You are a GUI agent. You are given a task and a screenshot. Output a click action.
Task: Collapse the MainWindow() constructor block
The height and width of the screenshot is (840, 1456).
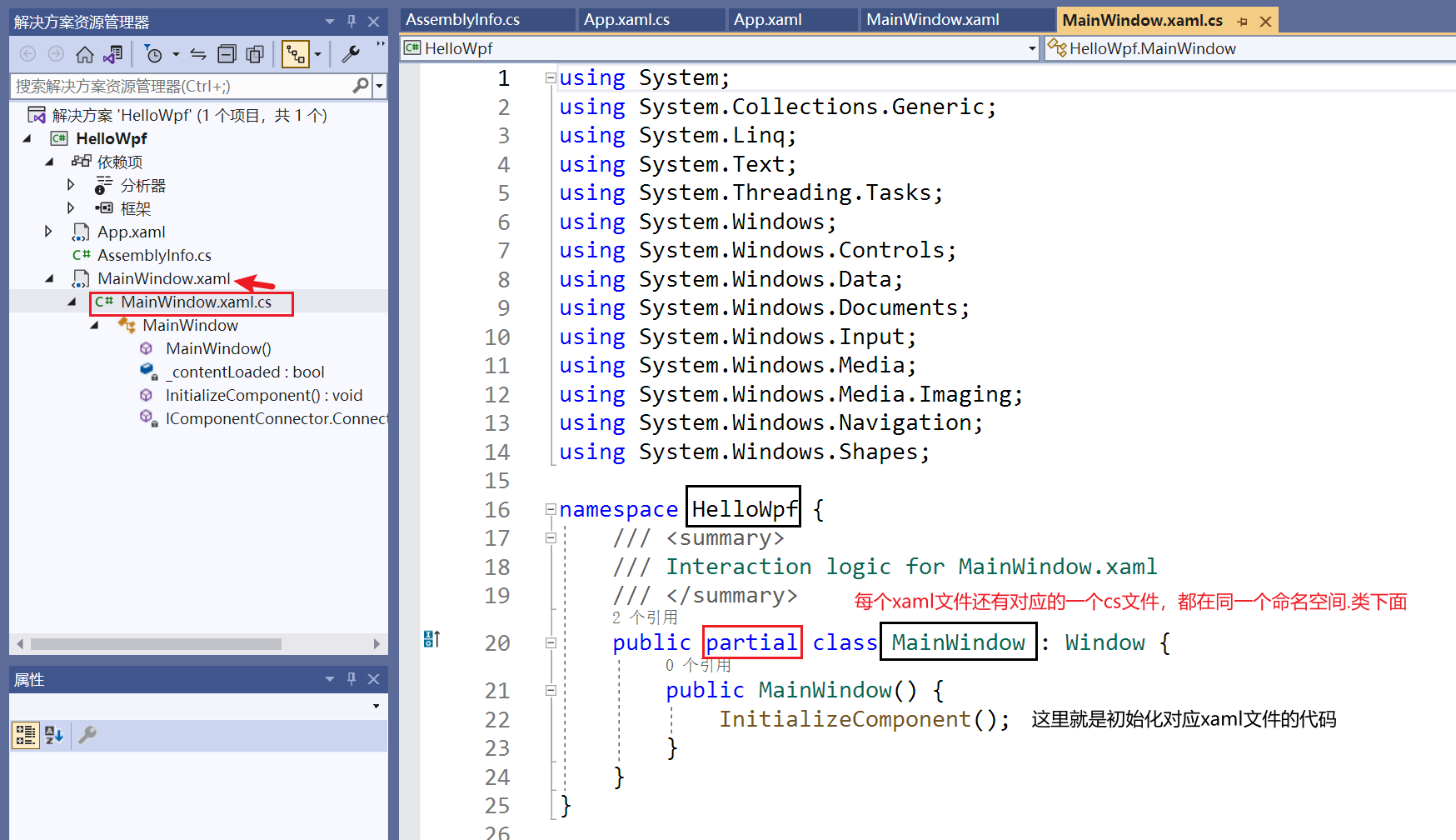click(x=551, y=690)
